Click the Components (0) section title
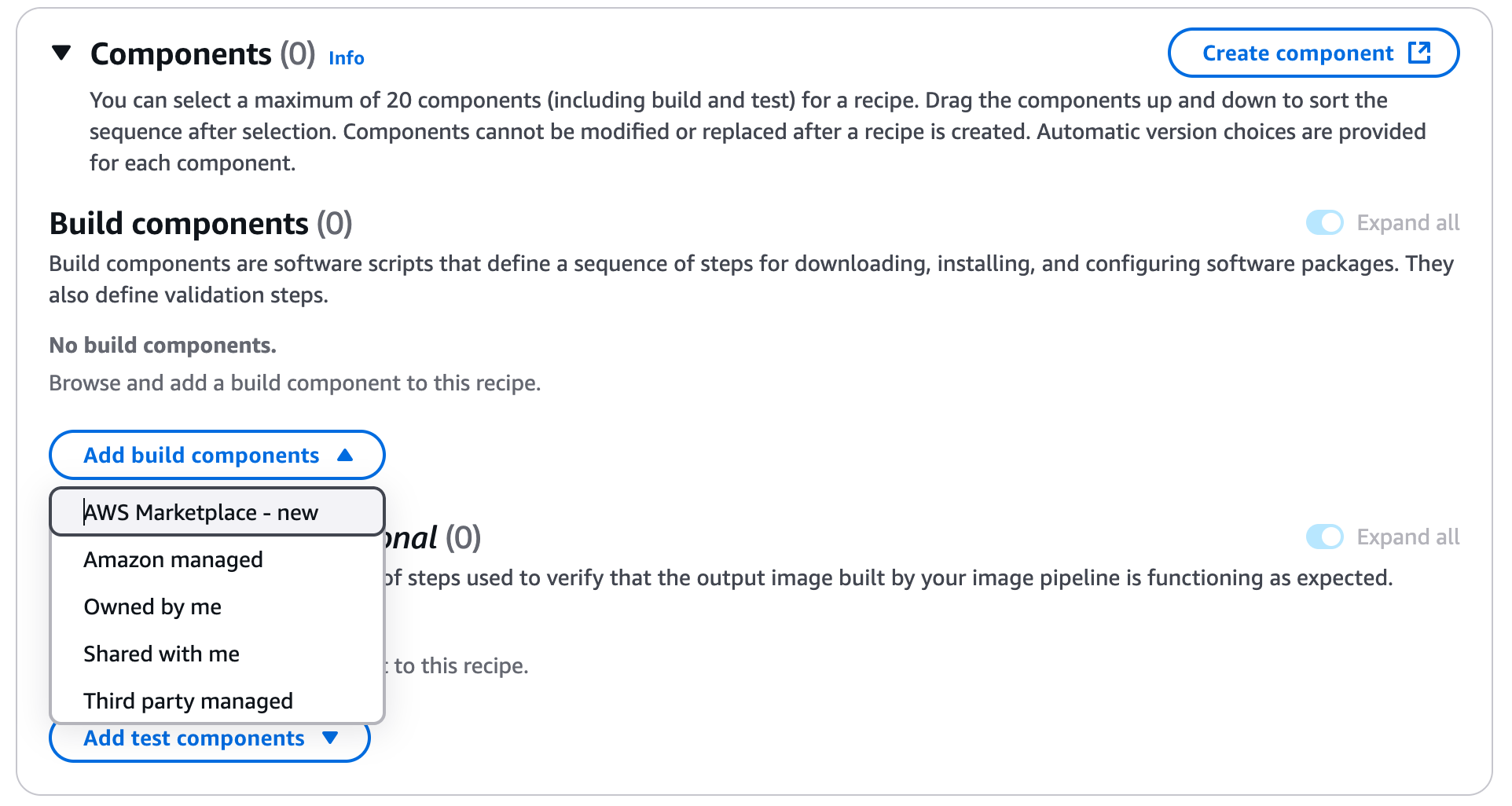The height and width of the screenshot is (806, 1512). (x=203, y=54)
